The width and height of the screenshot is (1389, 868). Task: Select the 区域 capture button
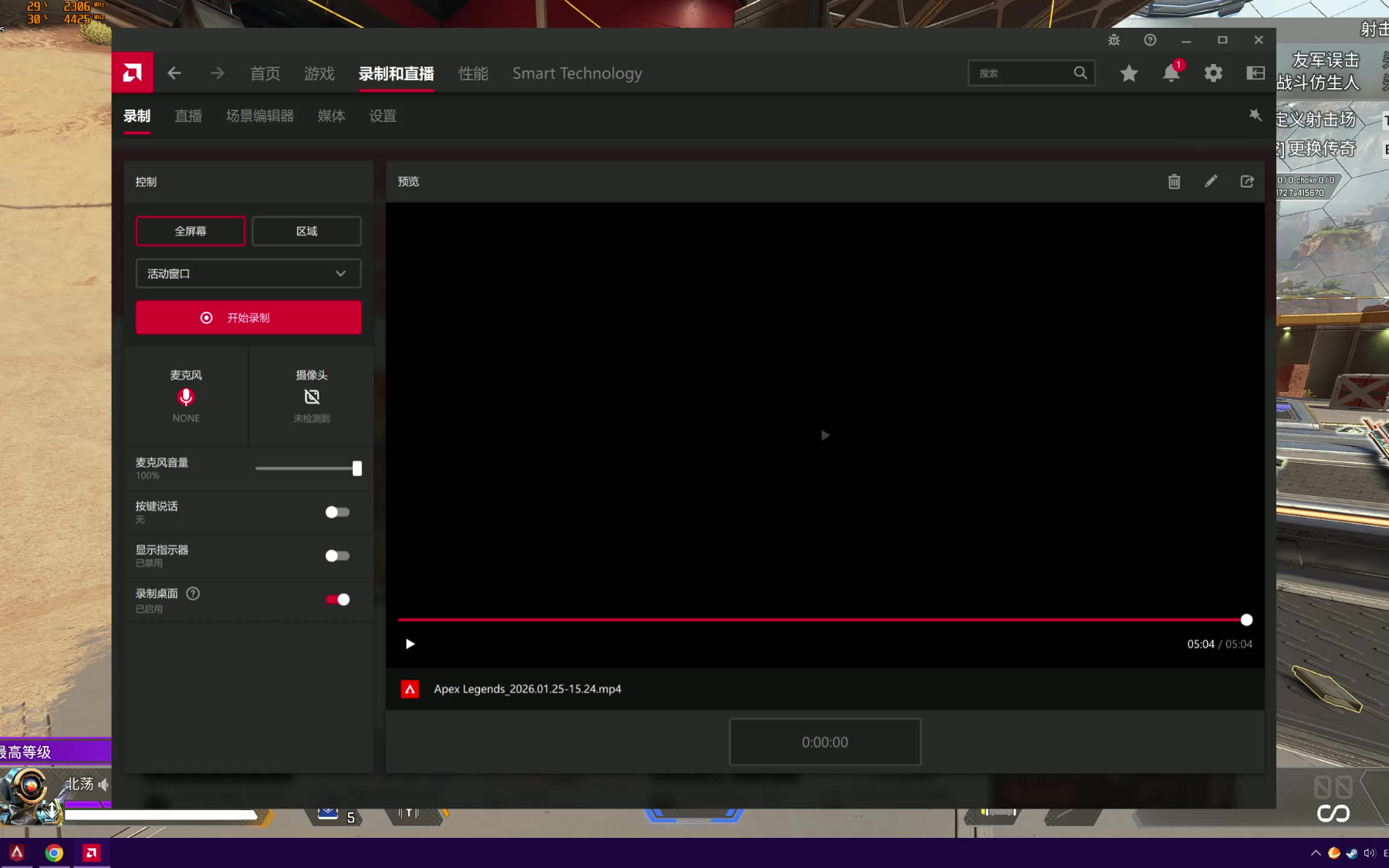(x=306, y=231)
